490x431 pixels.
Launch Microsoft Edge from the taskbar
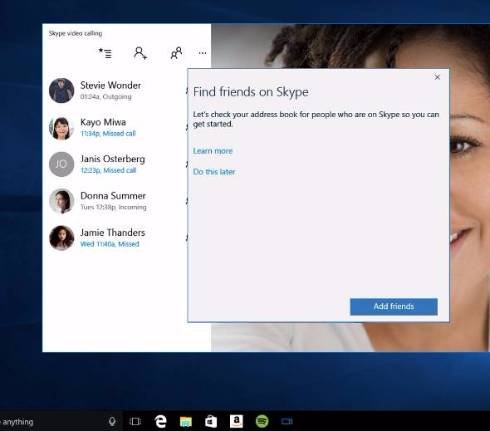161,422
